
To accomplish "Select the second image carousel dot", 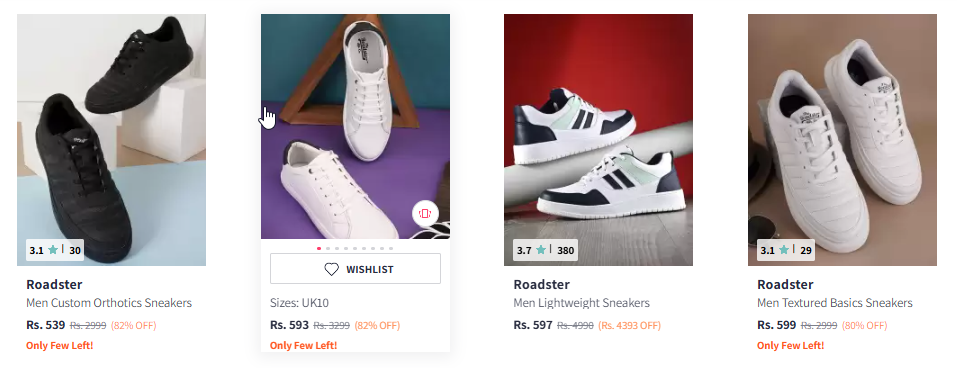I will tap(328, 248).
